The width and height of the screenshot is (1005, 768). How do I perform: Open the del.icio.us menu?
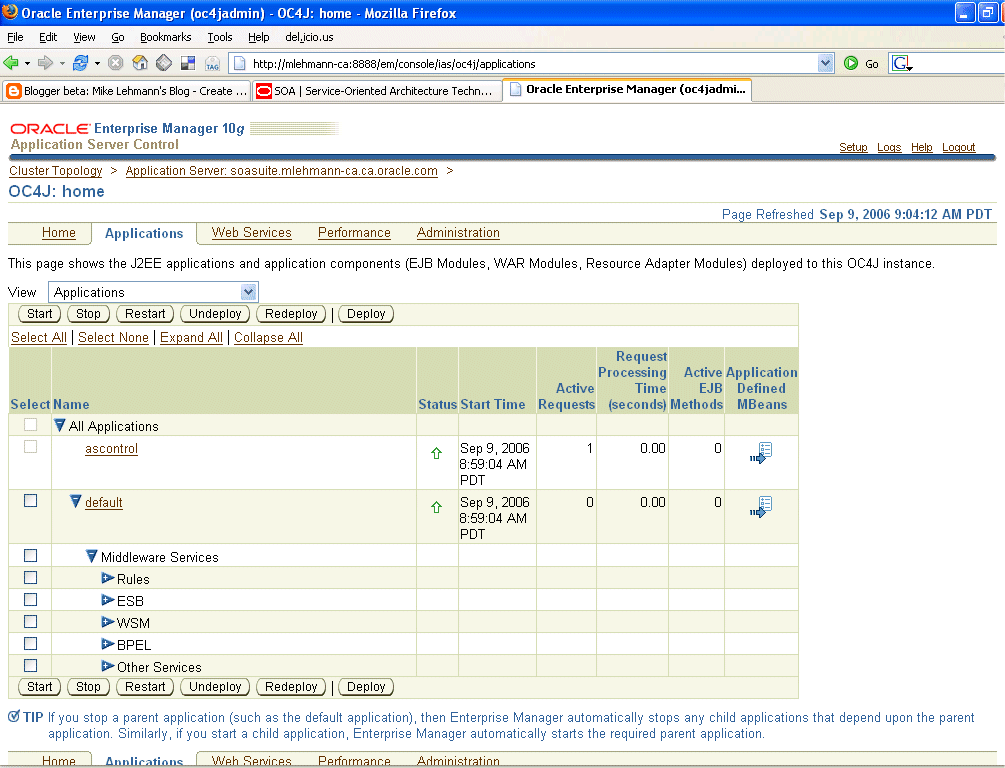pos(310,37)
